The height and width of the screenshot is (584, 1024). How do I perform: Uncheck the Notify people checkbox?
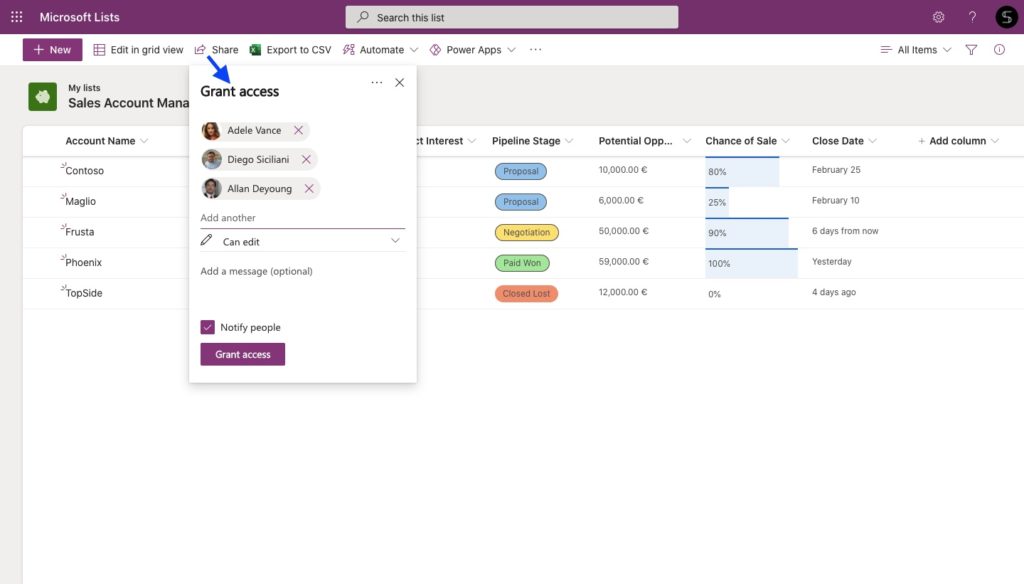[x=208, y=327]
